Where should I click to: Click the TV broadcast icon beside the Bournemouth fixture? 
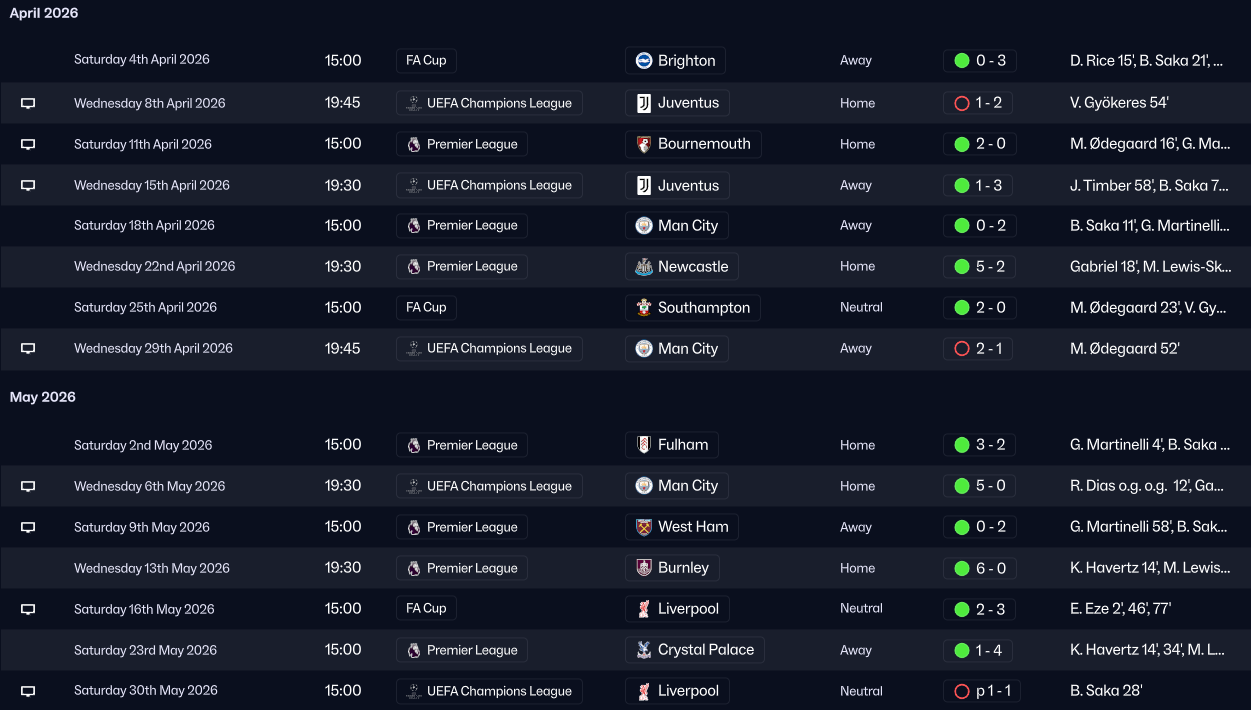28,144
